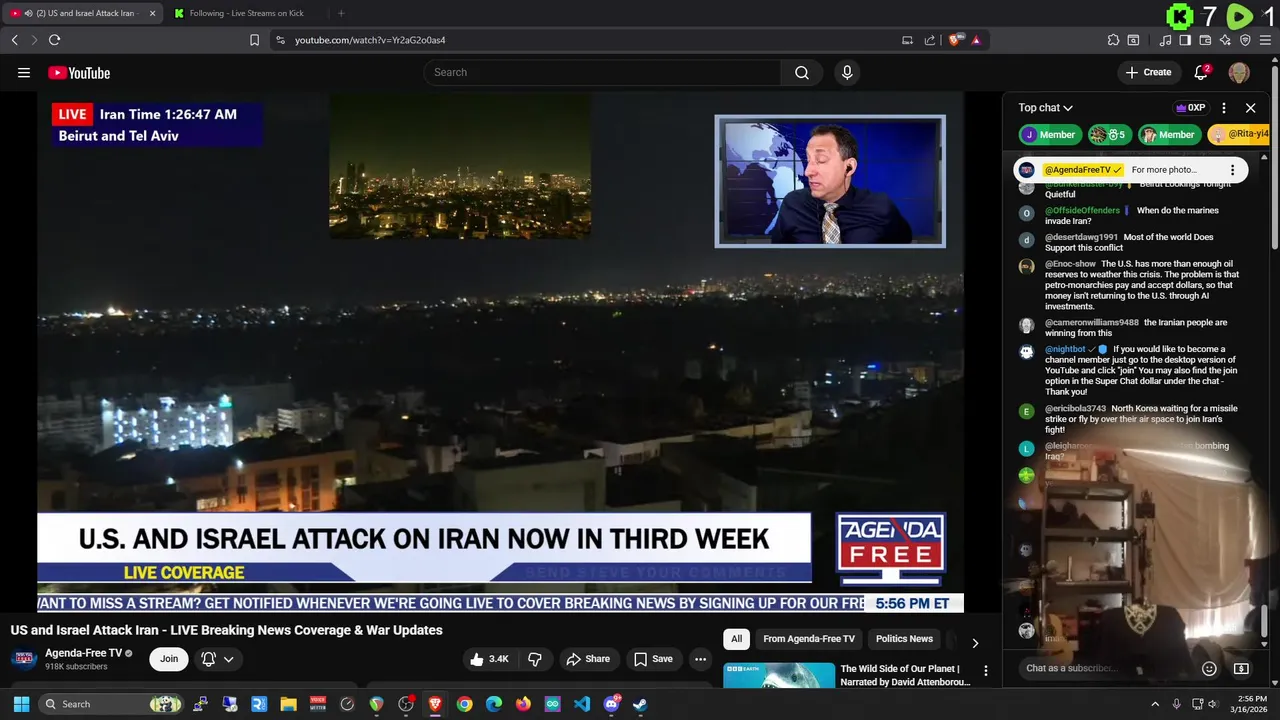Open 0XP points badge in chat
This screenshot has width=1280, height=720.
pyautogui.click(x=1190, y=108)
